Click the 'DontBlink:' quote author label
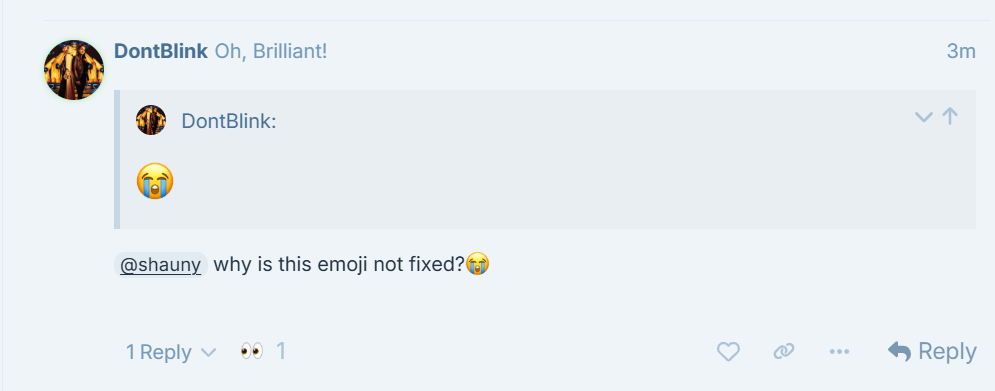 click(228, 121)
